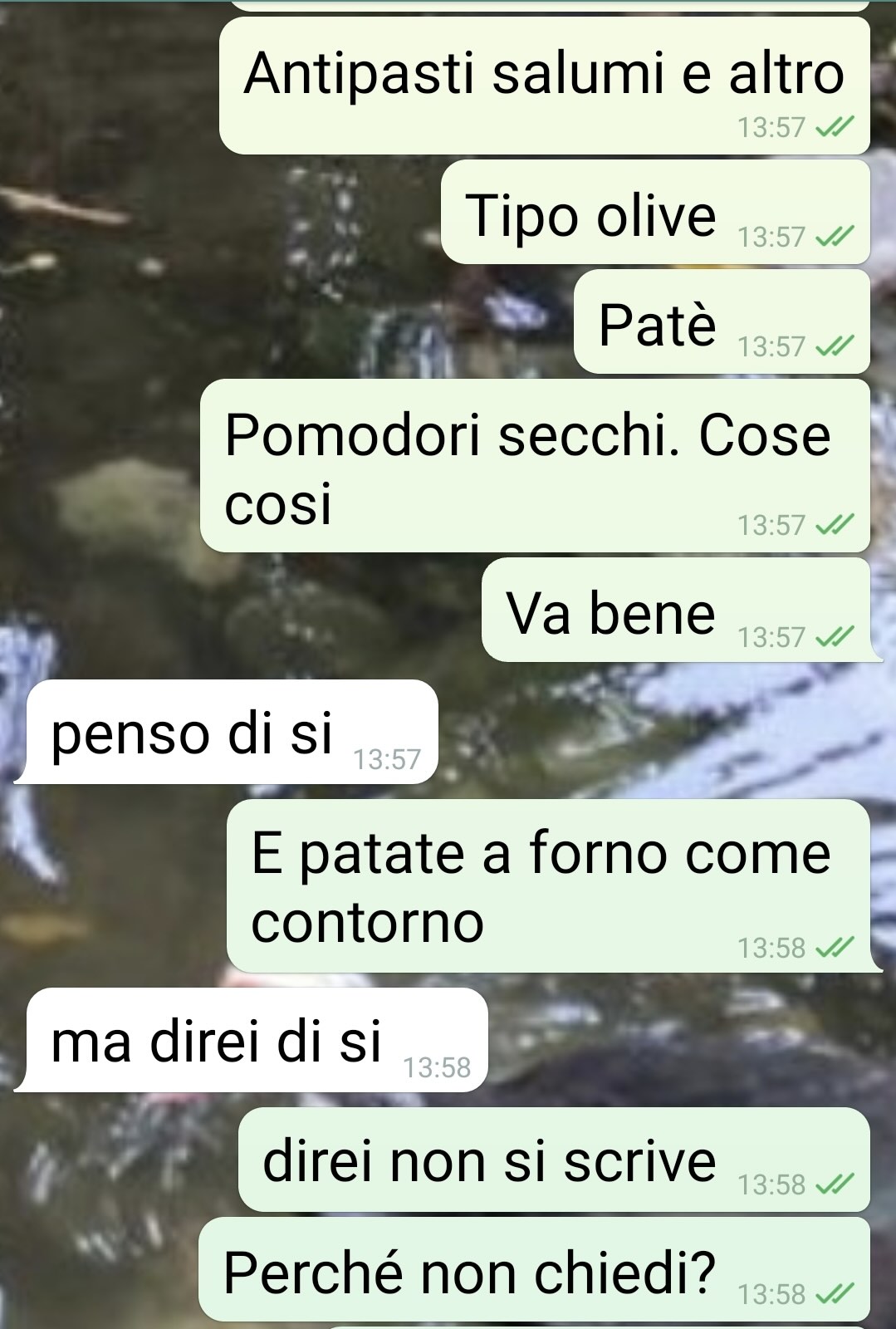Viewport: 896px width, 1329px height.
Task: Select the "Antipasti salumi e altro" message bubble
Action: click(x=545, y=86)
